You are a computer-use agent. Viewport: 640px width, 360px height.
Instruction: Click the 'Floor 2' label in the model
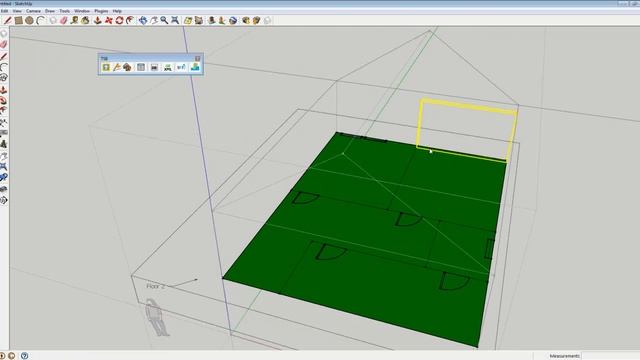tap(156, 287)
